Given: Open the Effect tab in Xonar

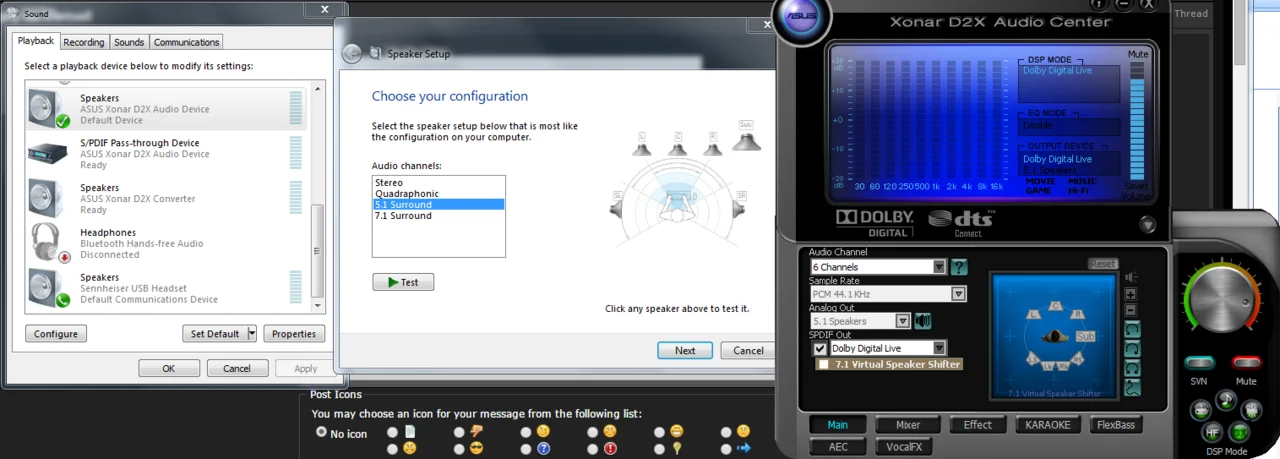Looking at the screenshot, I should 977,425.
